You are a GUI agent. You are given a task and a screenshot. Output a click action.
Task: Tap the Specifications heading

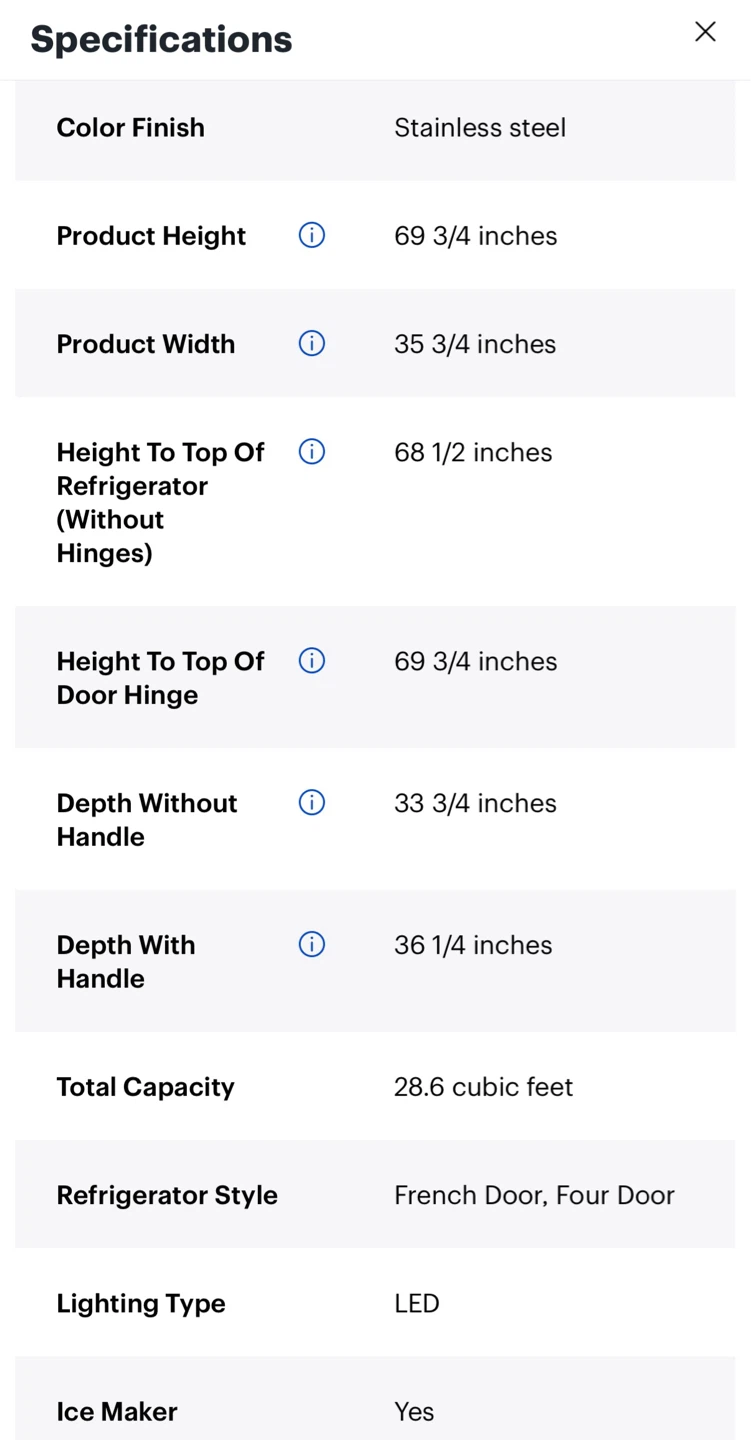pyautogui.click(x=161, y=40)
